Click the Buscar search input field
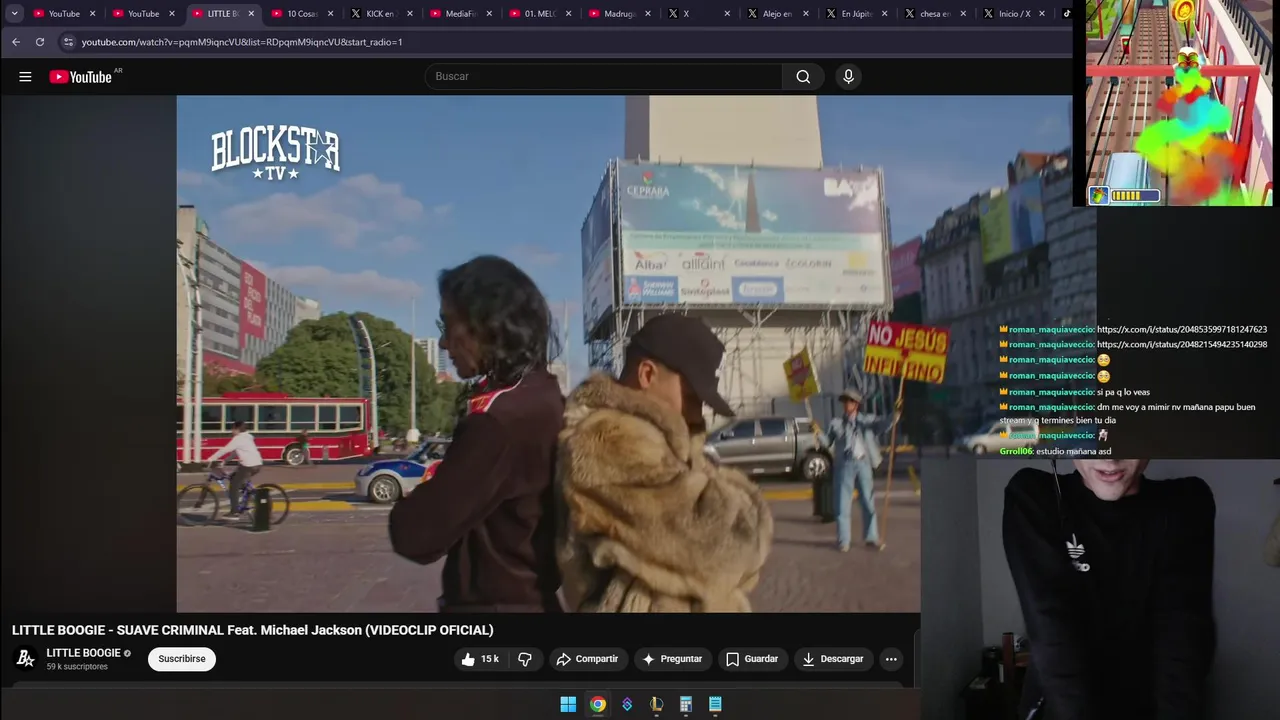The image size is (1280, 720). [x=604, y=77]
